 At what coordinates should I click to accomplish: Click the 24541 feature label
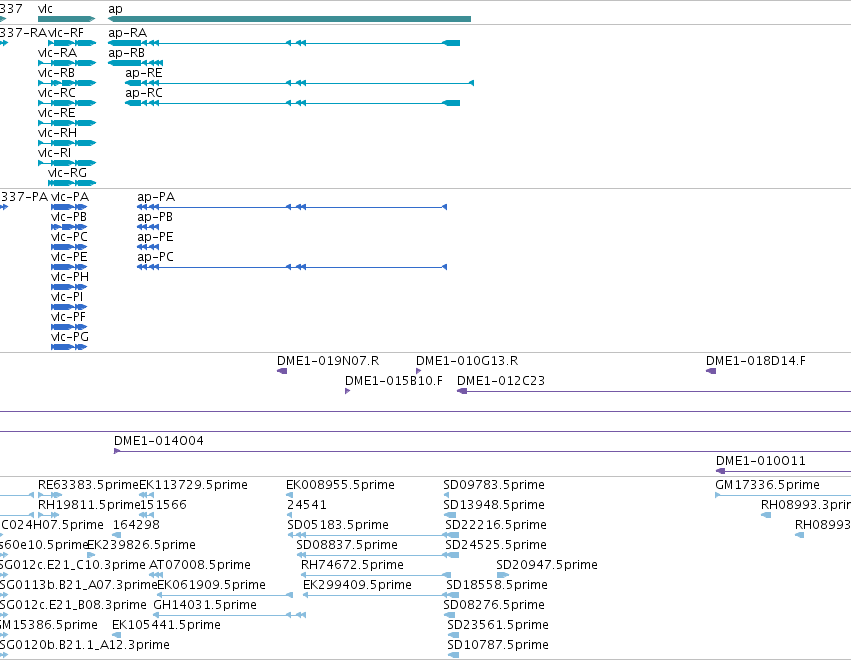click(x=307, y=505)
